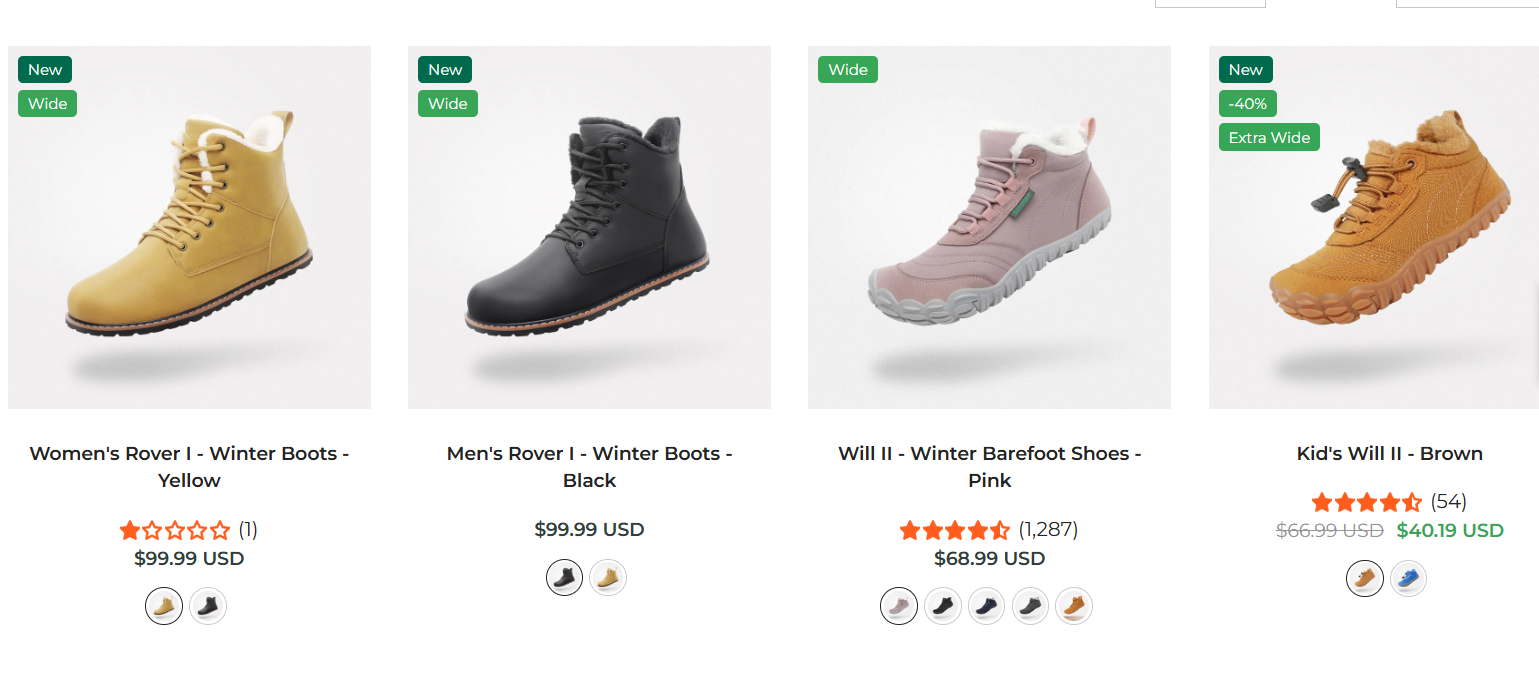Select brown swatch under Kid's Will II
Screen dimensions: 1539x673
tap(1364, 577)
